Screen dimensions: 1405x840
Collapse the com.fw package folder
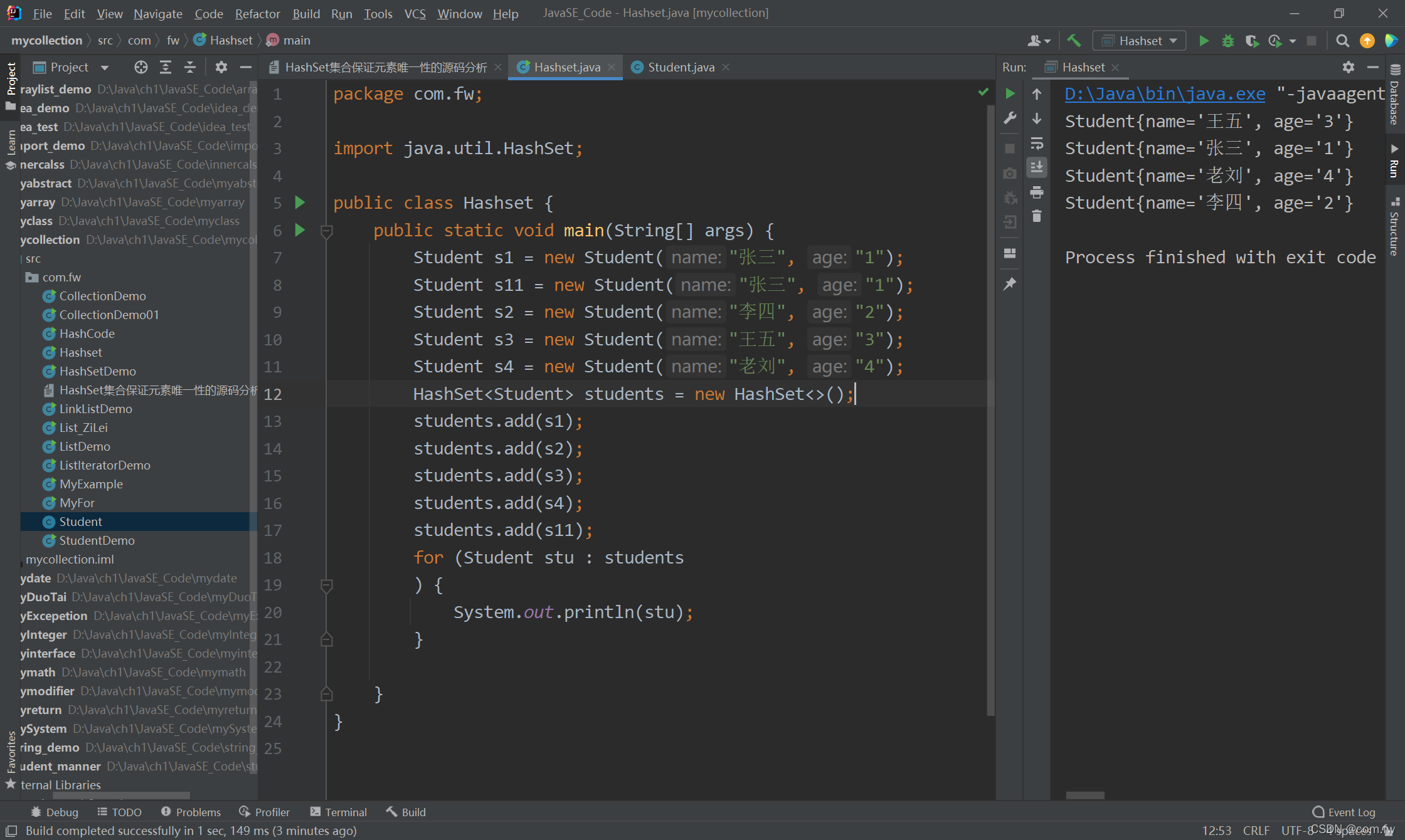click(61, 277)
